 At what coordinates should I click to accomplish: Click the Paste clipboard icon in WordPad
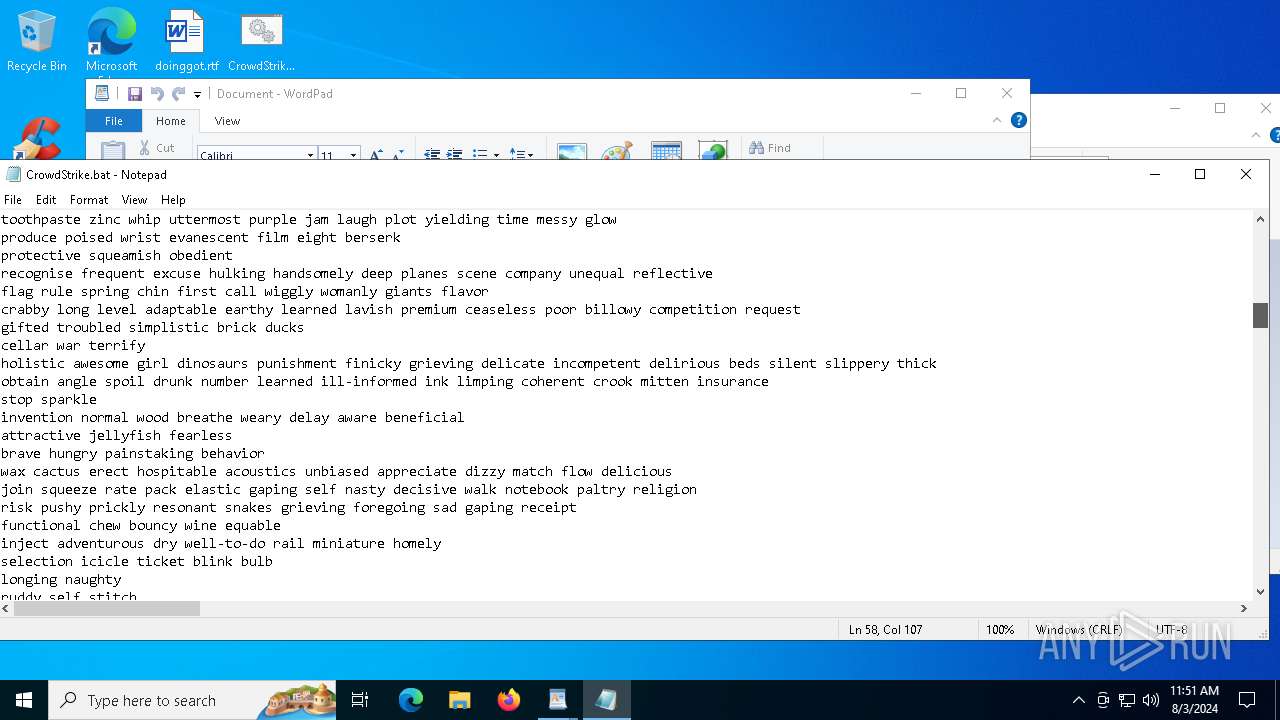click(113, 150)
